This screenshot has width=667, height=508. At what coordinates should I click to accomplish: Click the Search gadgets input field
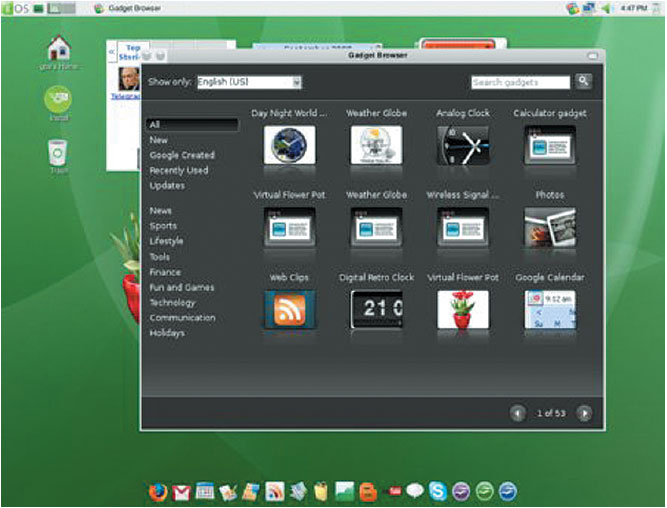pyautogui.click(x=520, y=82)
